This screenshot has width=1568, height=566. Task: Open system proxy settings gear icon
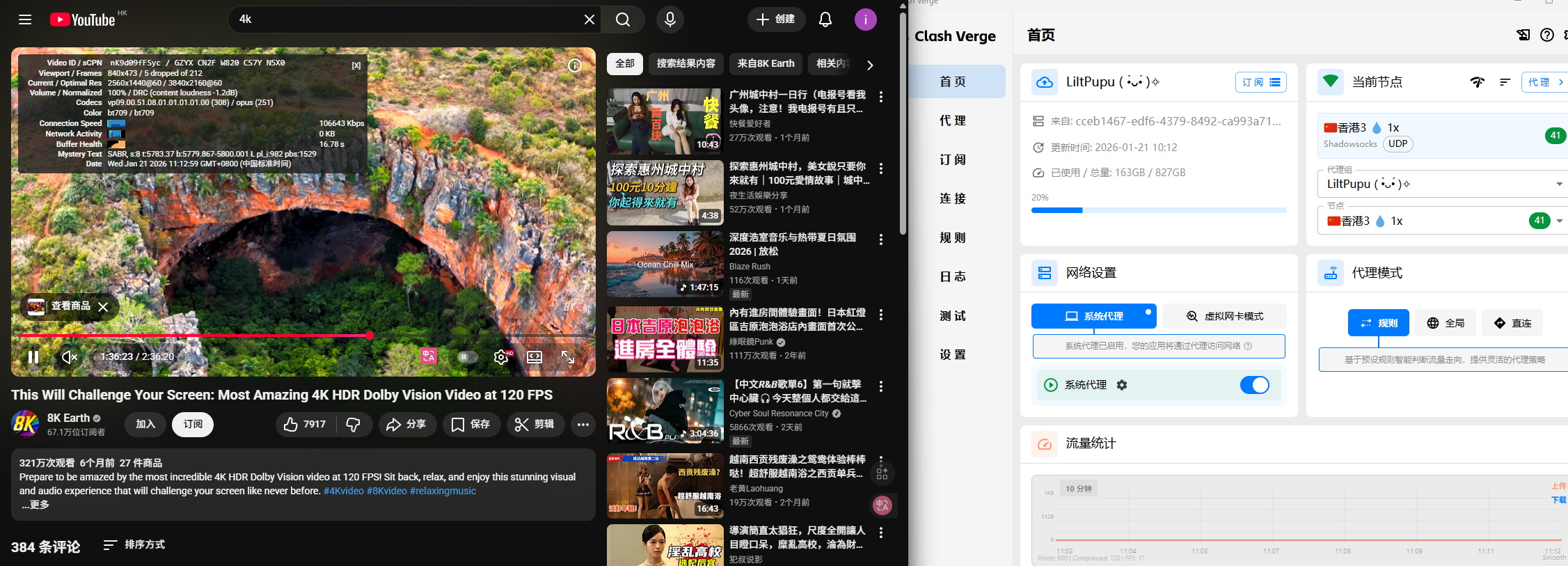1122,385
